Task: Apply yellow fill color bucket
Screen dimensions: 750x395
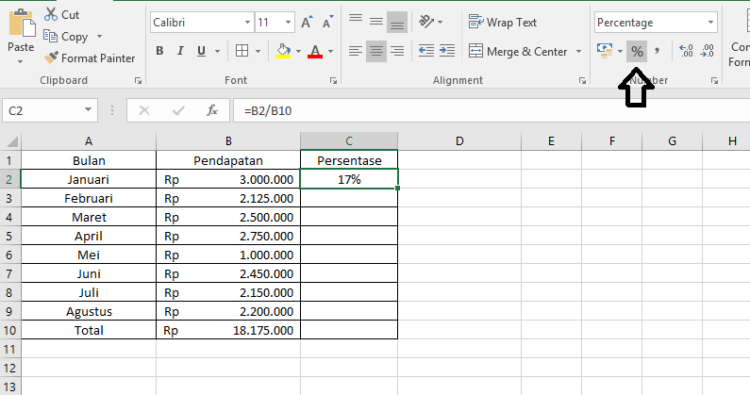Action: click(x=283, y=51)
